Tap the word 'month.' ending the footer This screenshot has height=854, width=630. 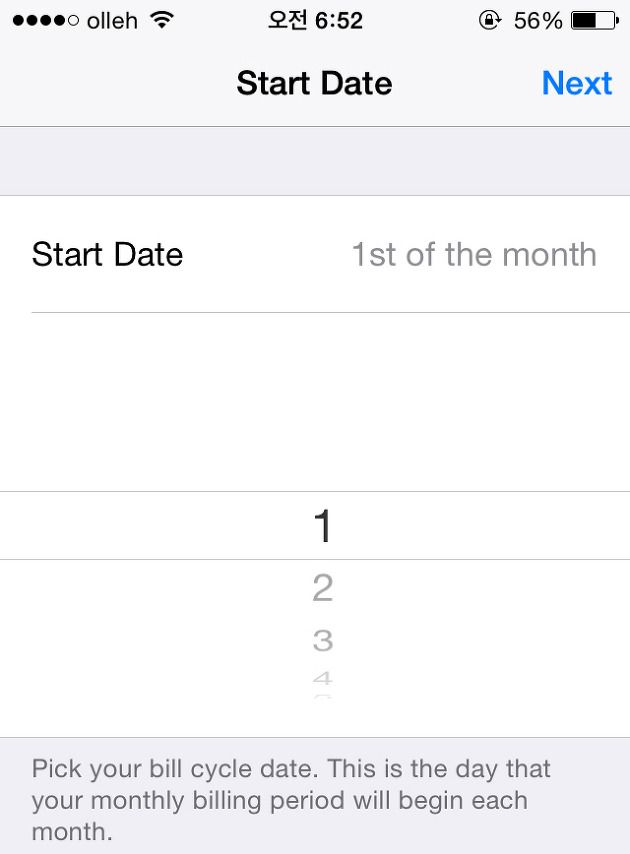click(x=71, y=831)
